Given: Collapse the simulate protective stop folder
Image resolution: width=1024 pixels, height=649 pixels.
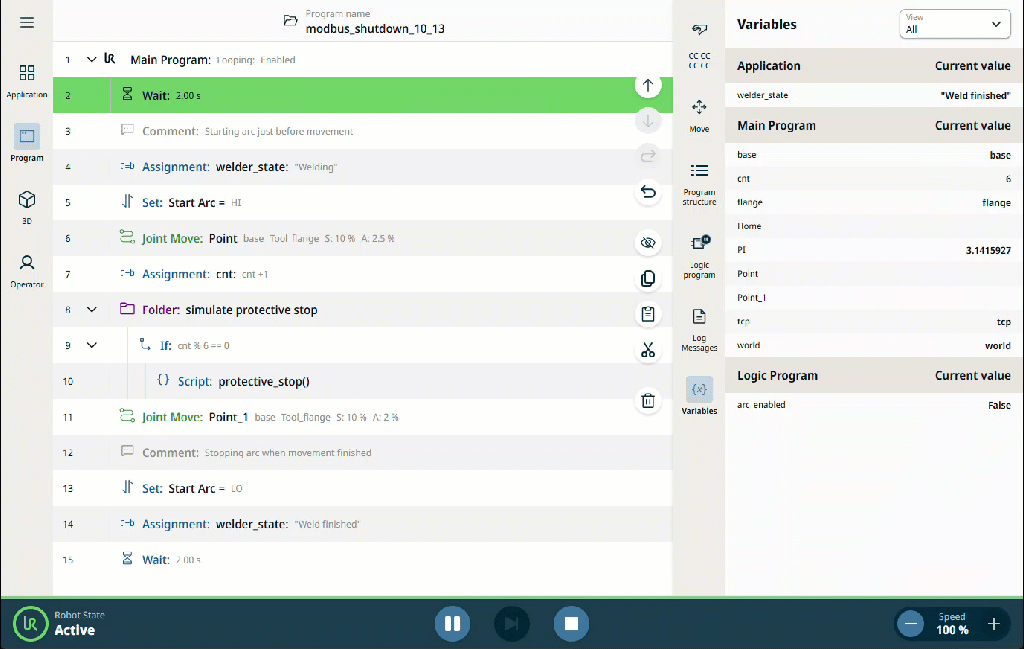Looking at the screenshot, I should point(91,309).
